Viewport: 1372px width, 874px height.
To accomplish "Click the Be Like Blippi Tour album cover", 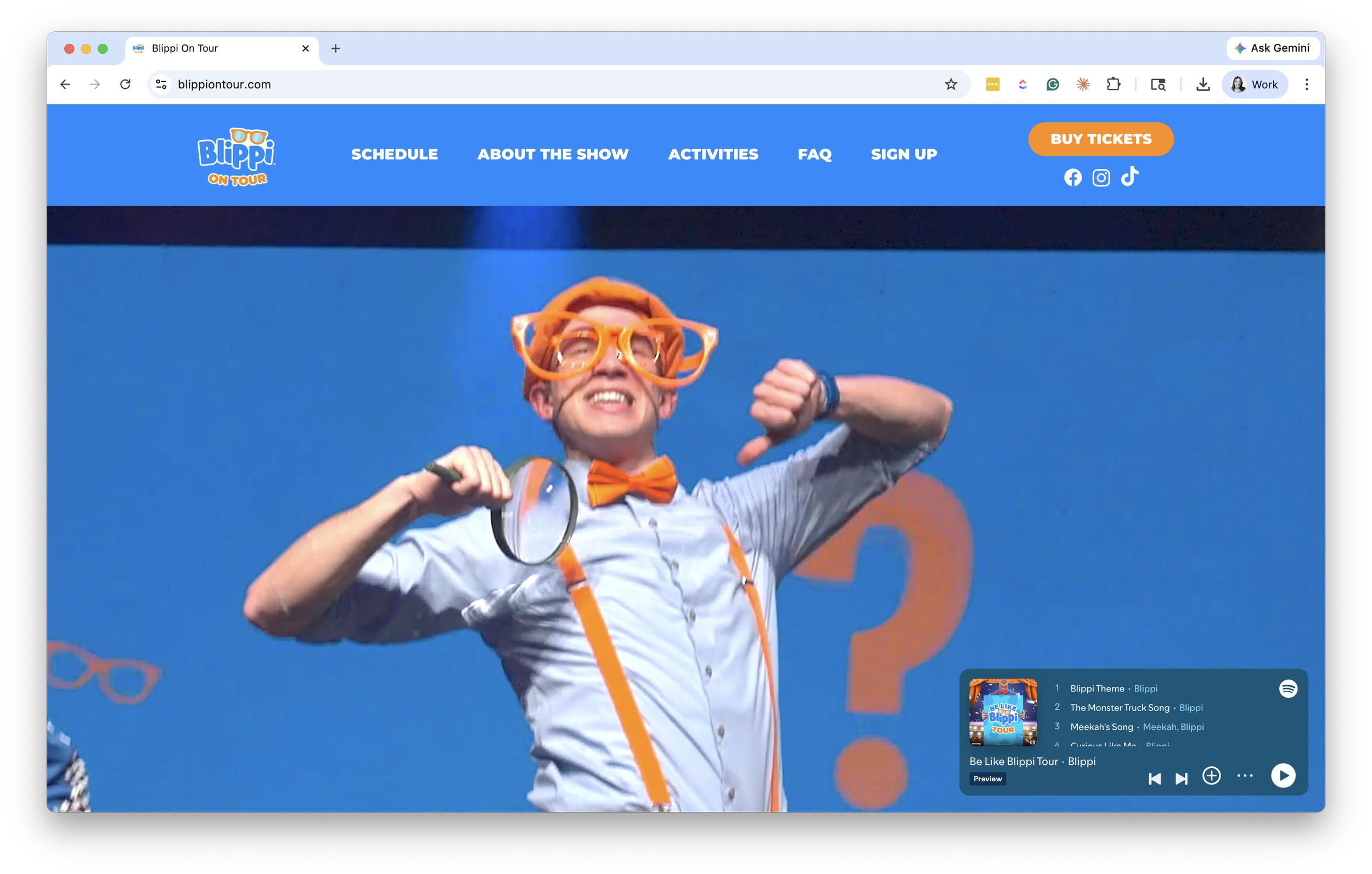I will pos(1003,712).
